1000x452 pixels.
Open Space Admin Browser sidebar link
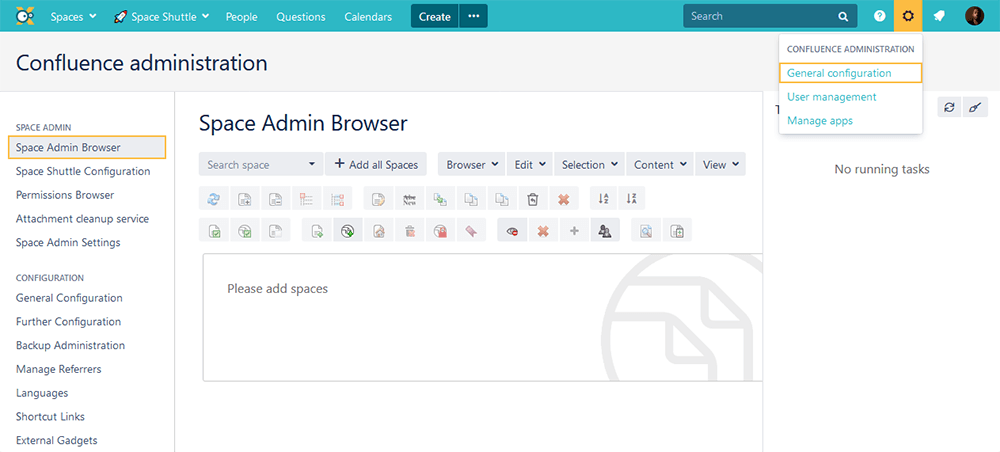coord(87,147)
